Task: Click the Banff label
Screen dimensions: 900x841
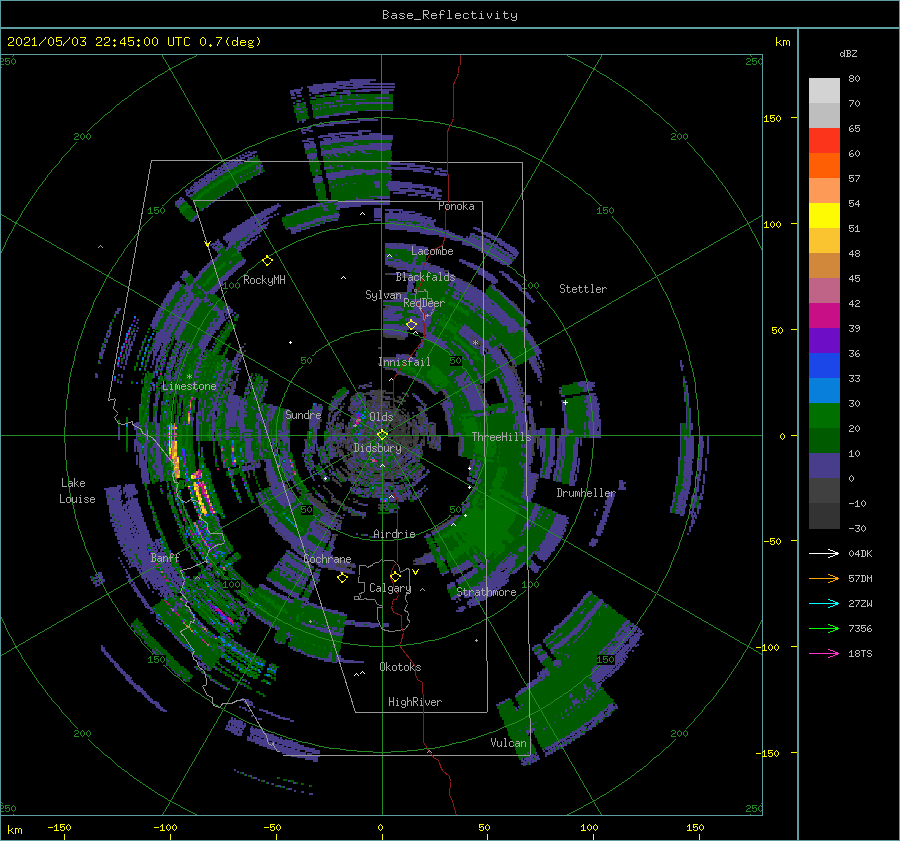Action: pyautogui.click(x=165, y=557)
